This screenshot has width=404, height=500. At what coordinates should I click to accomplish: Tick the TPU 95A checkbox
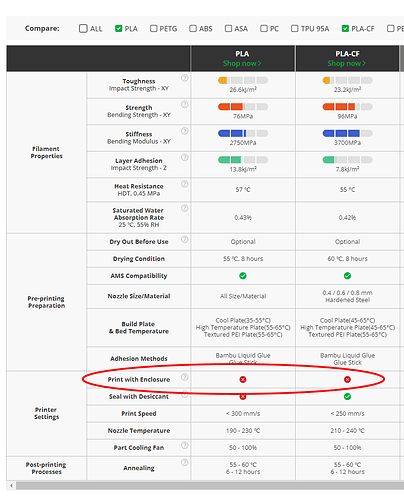[295, 28]
